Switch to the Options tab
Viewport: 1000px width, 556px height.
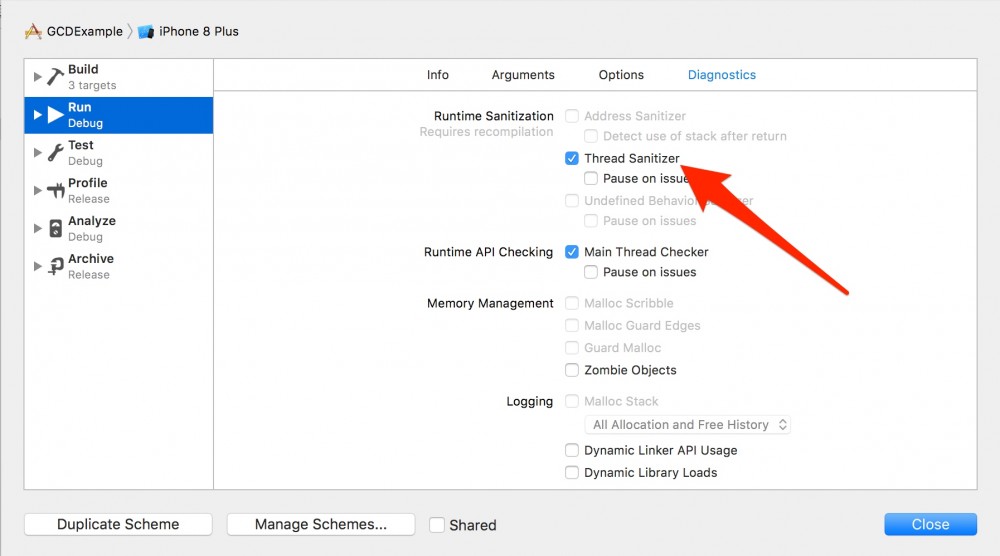[x=621, y=75]
